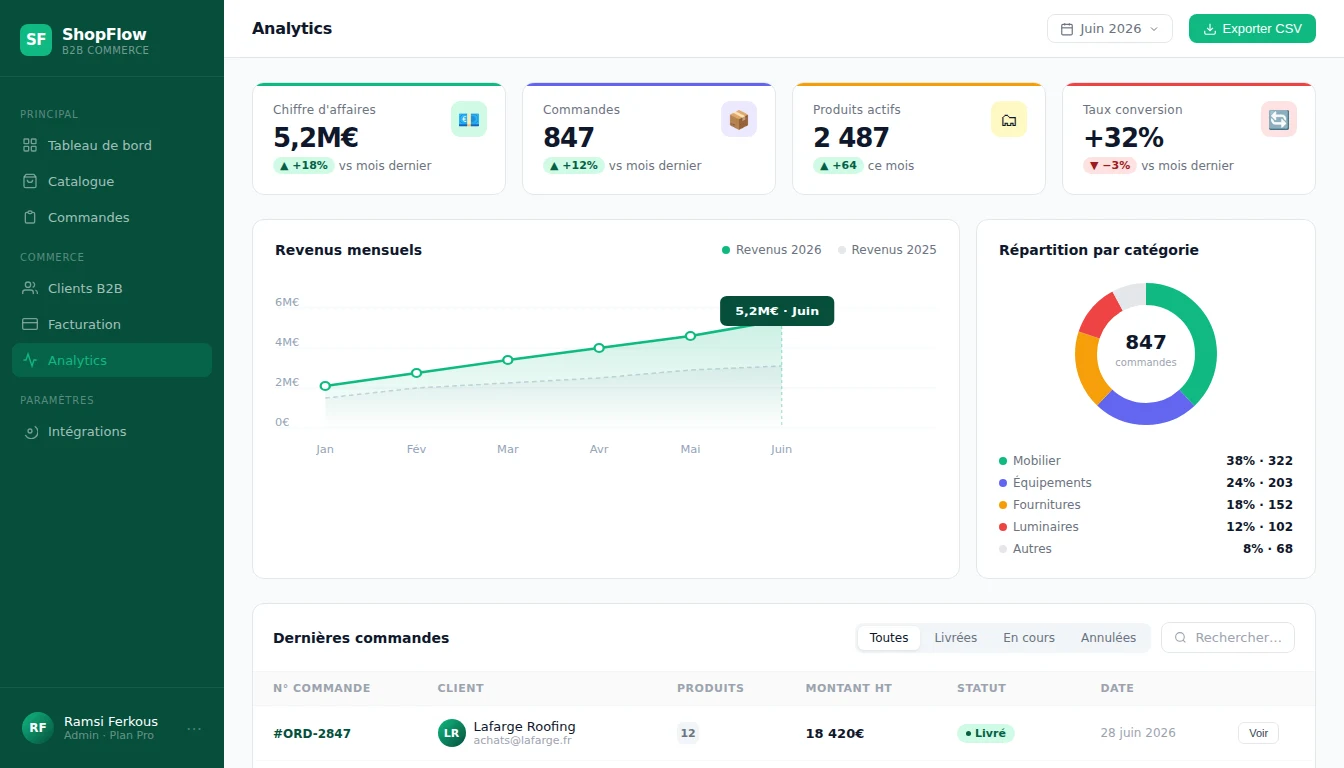The height and width of the screenshot is (768, 1344).
Task: Open the Intégrations settings
Action: coord(112,431)
